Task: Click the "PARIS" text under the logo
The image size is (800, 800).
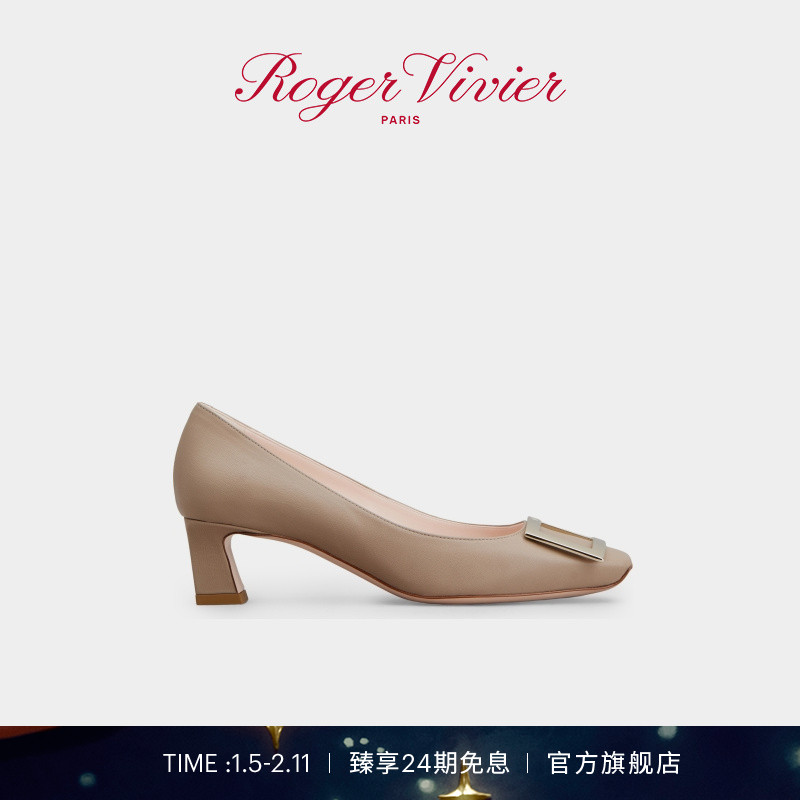Action: point(401,120)
